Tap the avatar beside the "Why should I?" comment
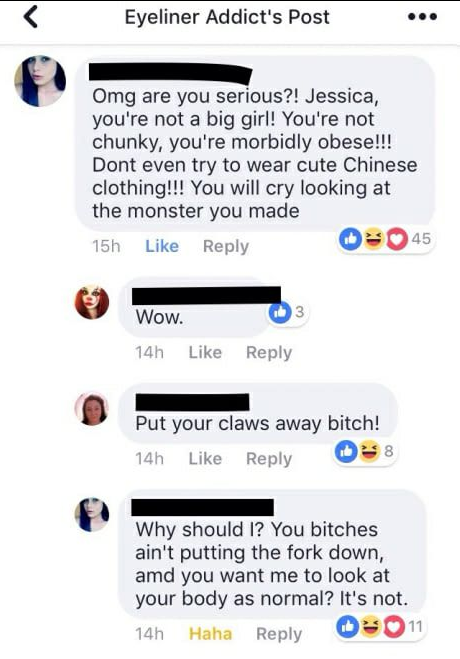 click(x=92, y=514)
